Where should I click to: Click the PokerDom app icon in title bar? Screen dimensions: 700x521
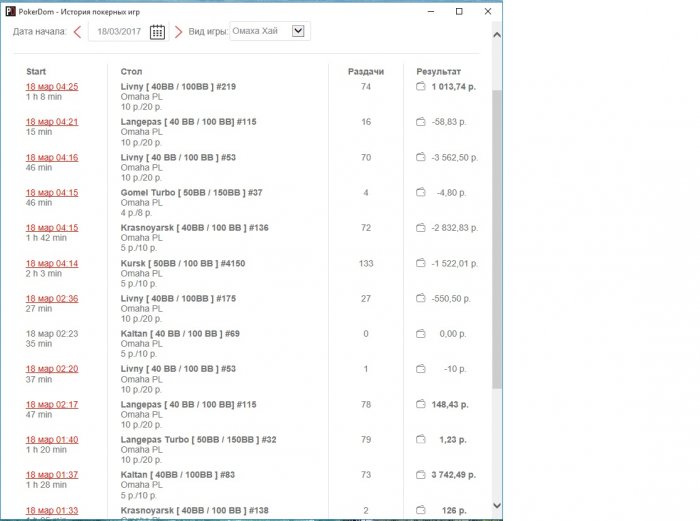tap(10, 12)
